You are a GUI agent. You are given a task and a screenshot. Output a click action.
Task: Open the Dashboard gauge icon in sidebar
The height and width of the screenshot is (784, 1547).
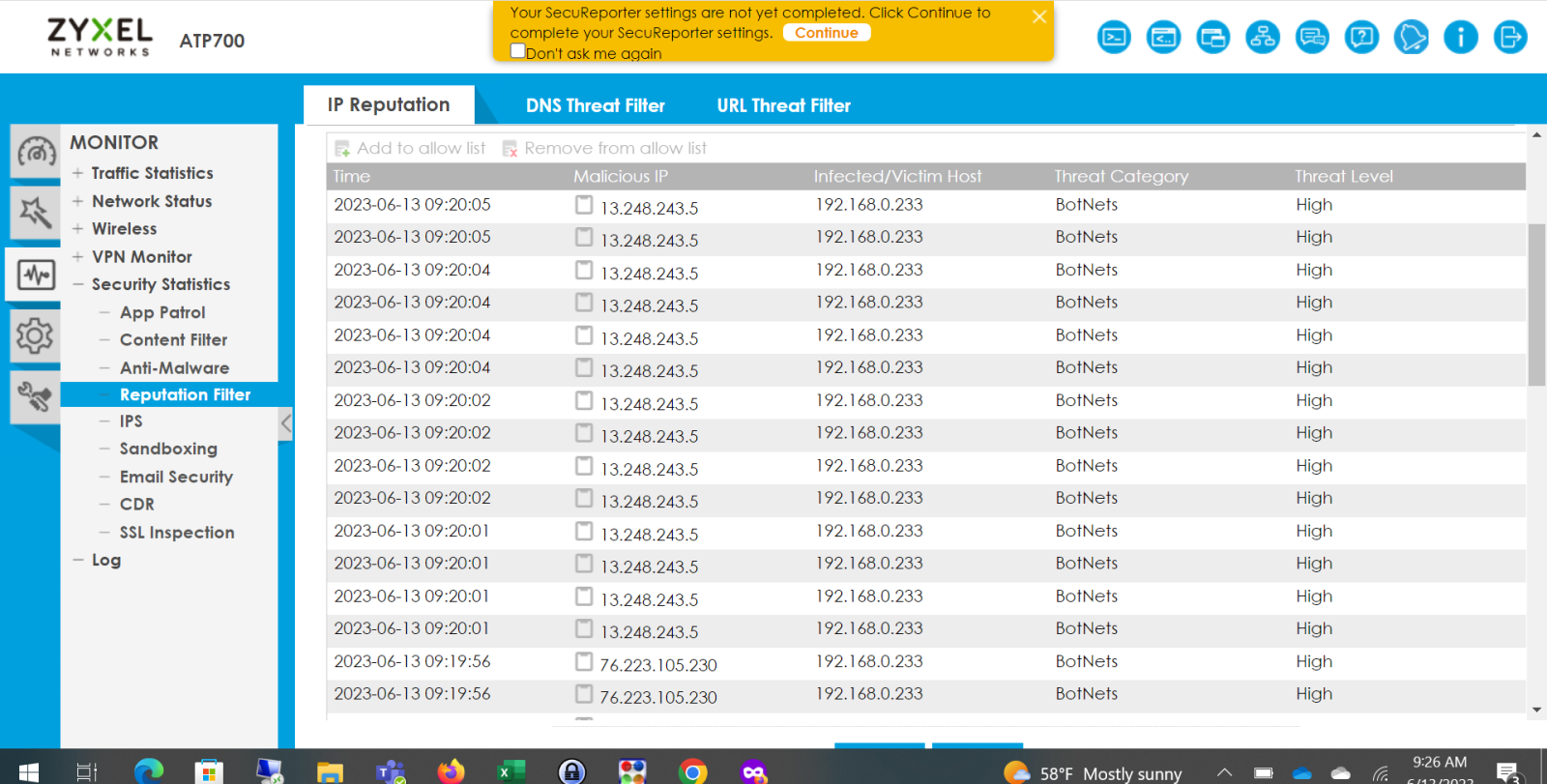click(36, 152)
